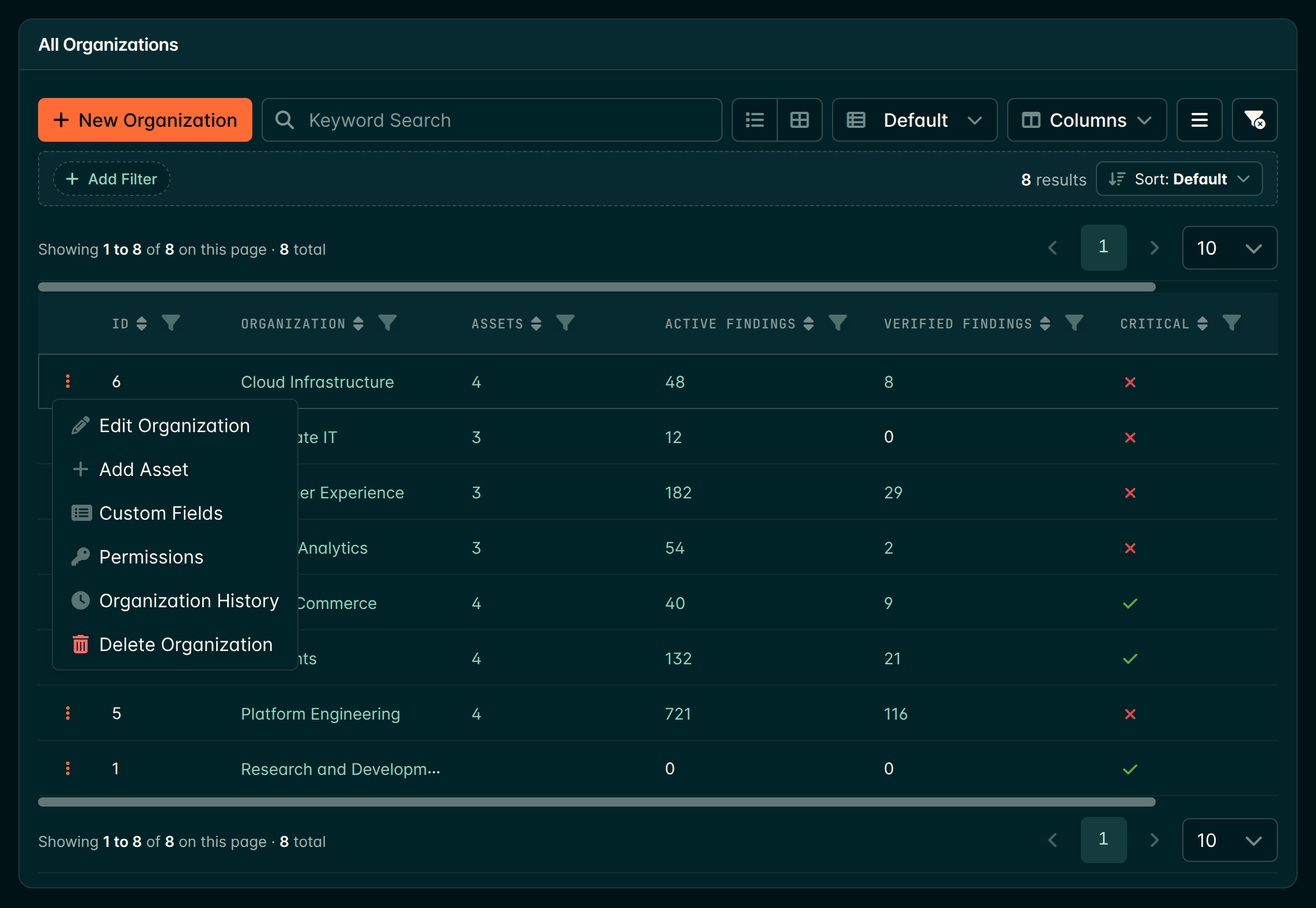Open Verified Findings column filter funnel
The width and height of the screenshot is (1316, 908).
[x=1075, y=323]
